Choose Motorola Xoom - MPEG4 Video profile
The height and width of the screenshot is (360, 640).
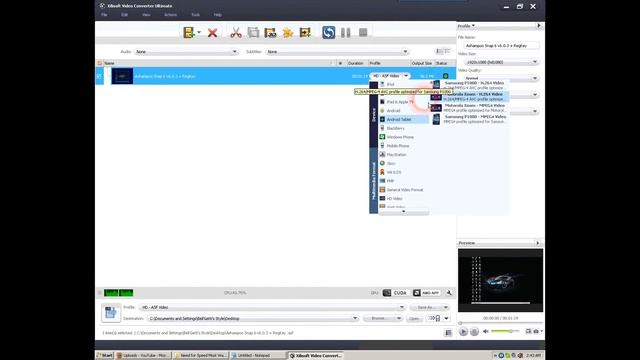click(470, 108)
